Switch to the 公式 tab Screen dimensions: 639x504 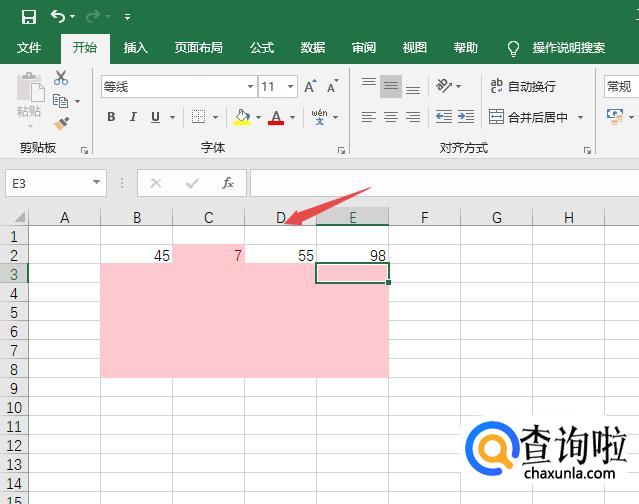[262, 48]
